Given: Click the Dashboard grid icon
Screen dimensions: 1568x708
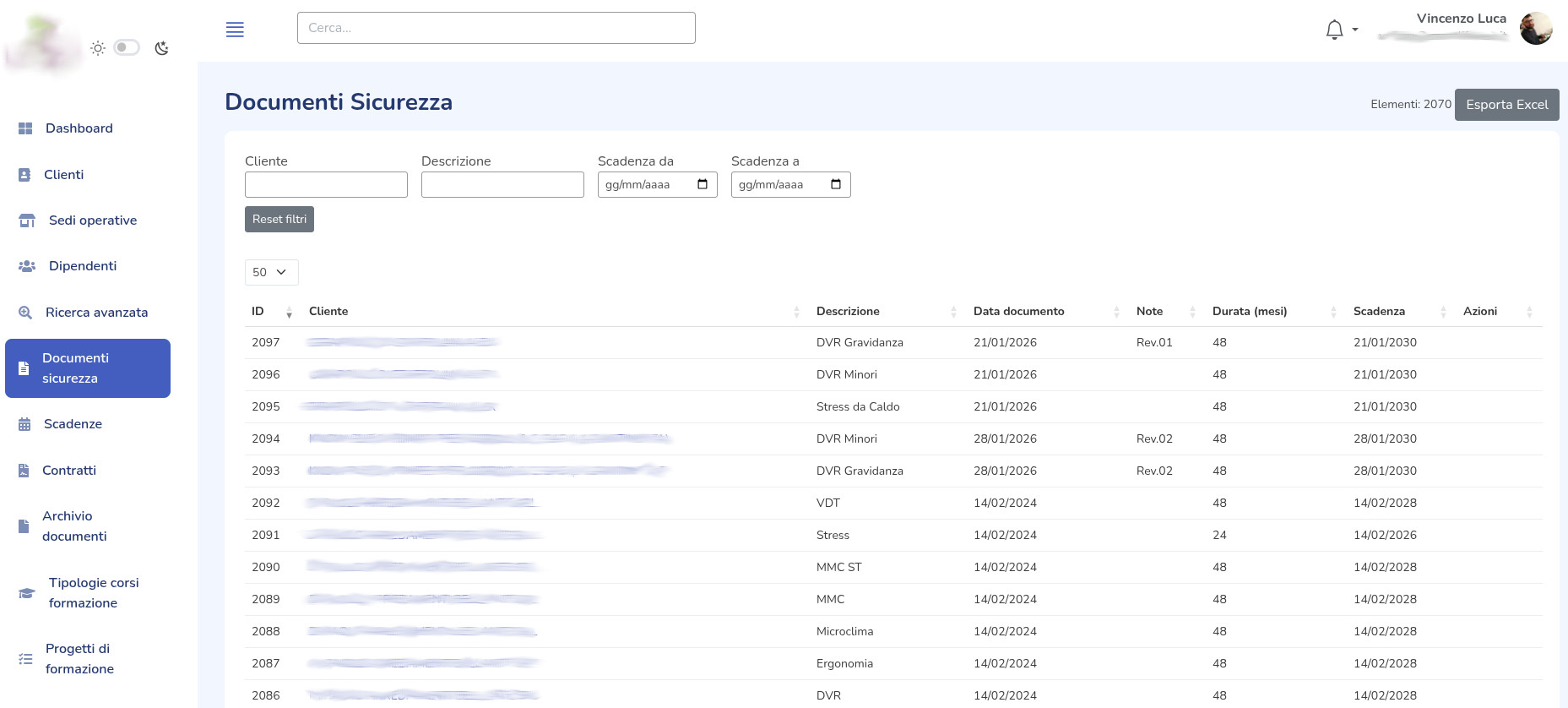Looking at the screenshot, I should [x=25, y=128].
